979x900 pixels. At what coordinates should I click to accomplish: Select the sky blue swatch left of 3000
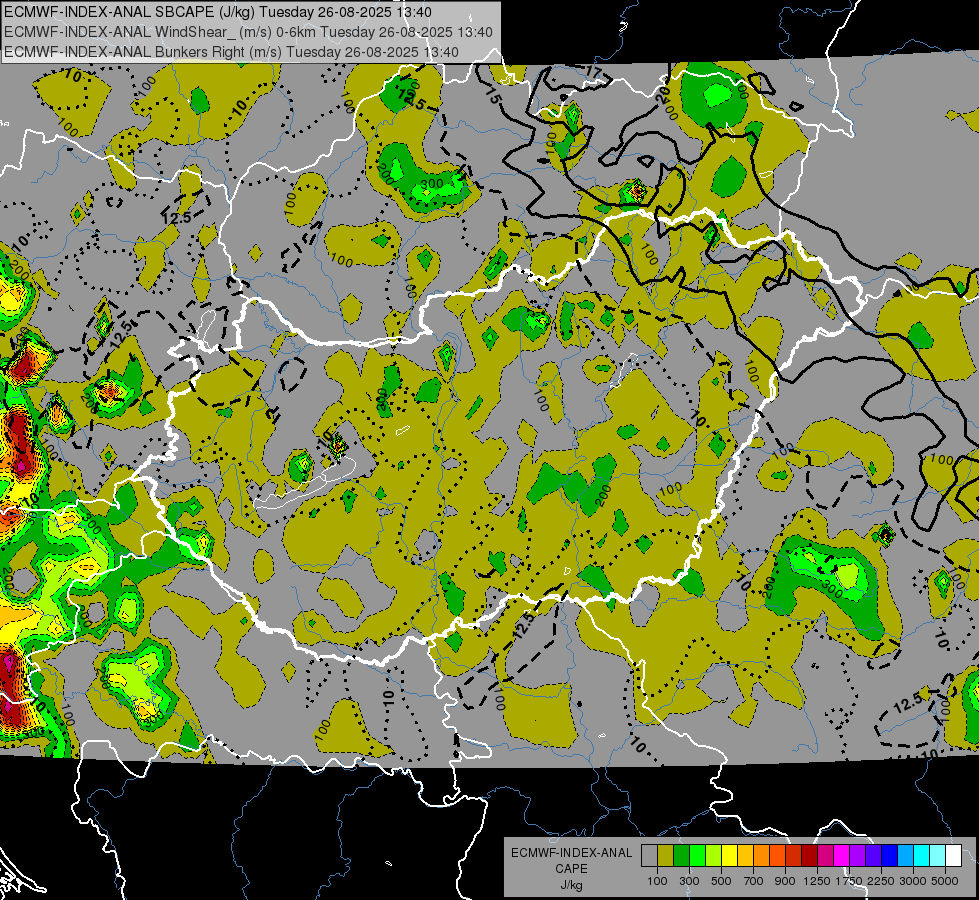905,856
